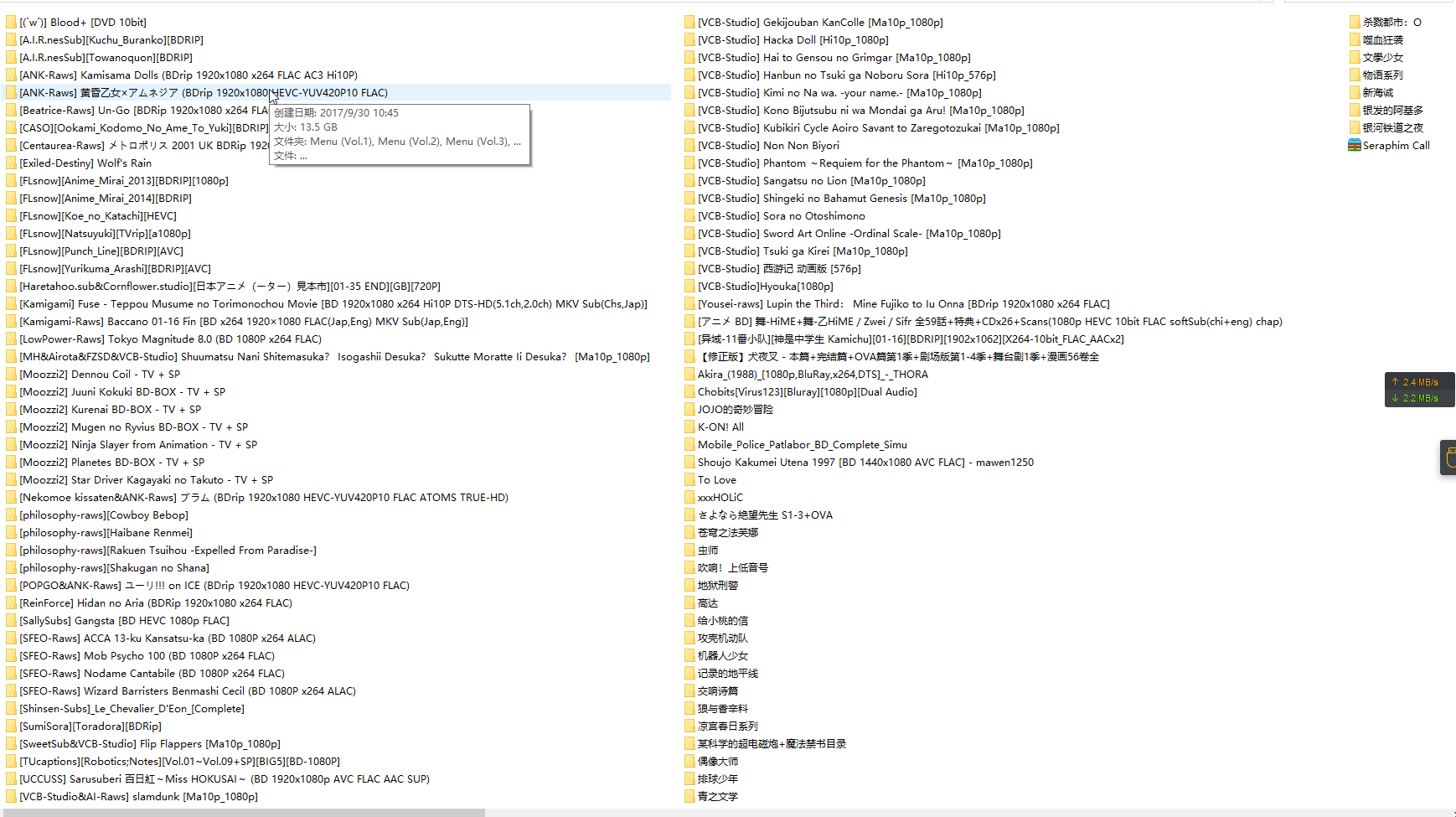Select the 黄昏乙女×アムネジア ANK-Raws folder name
This screenshot has height=817, width=1456.
(x=204, y=93)
